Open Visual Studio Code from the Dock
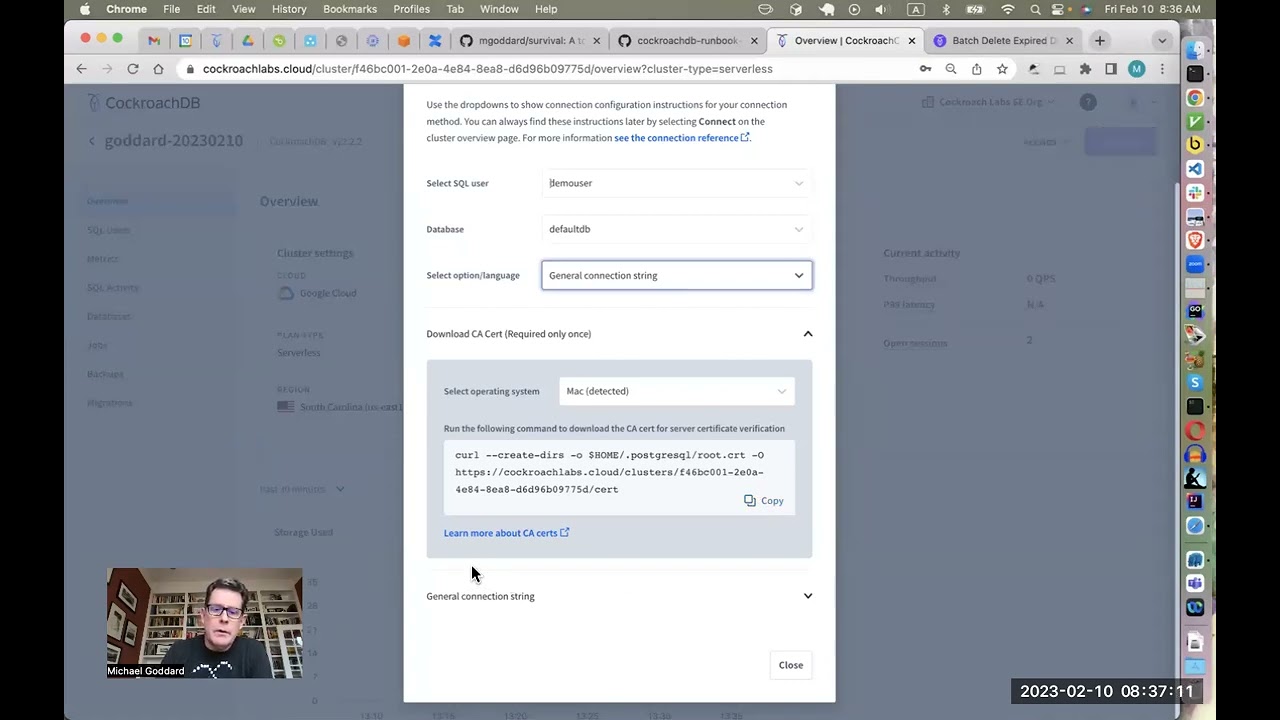1280x720 pixels. 1195,169
